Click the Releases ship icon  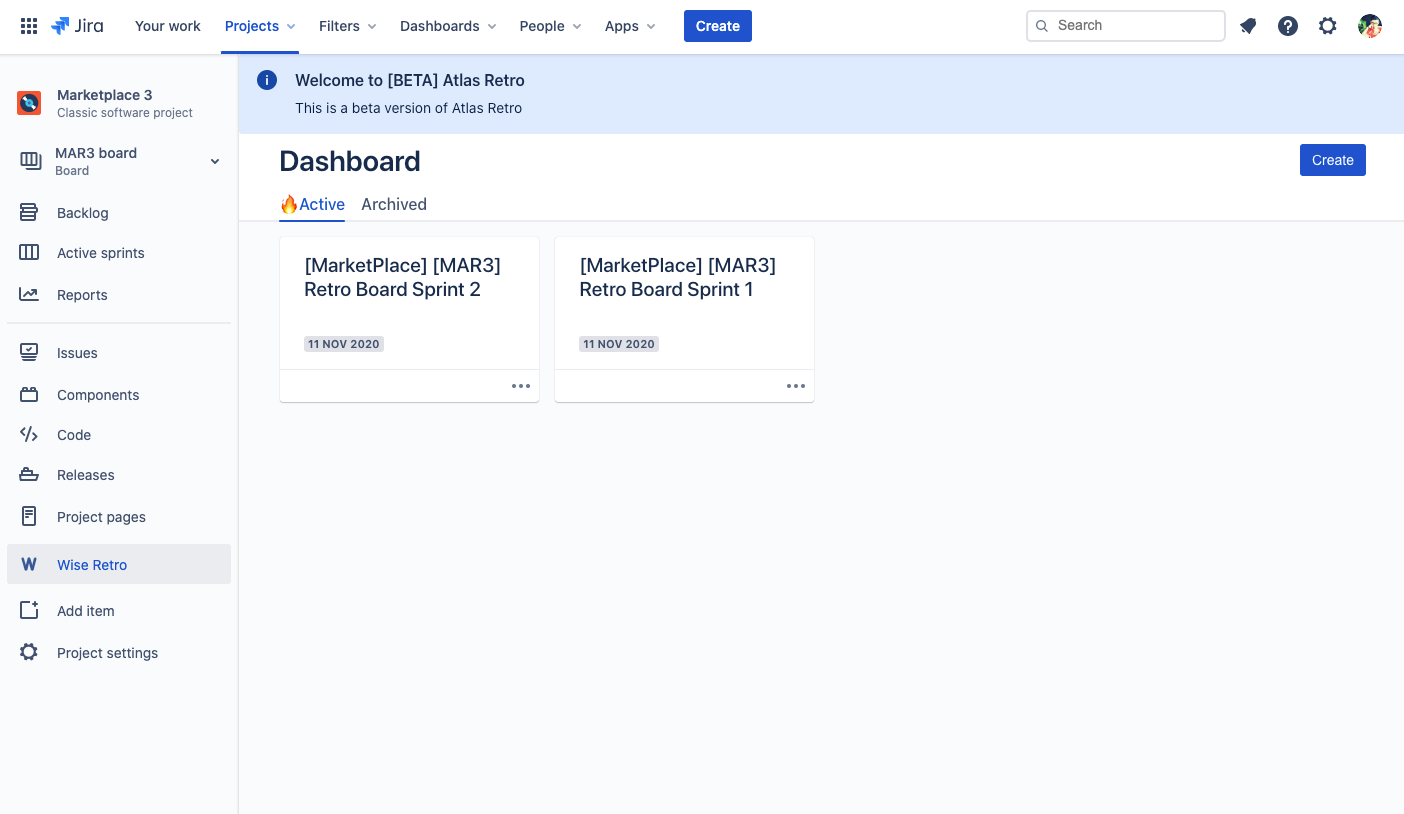coord(29,474)
